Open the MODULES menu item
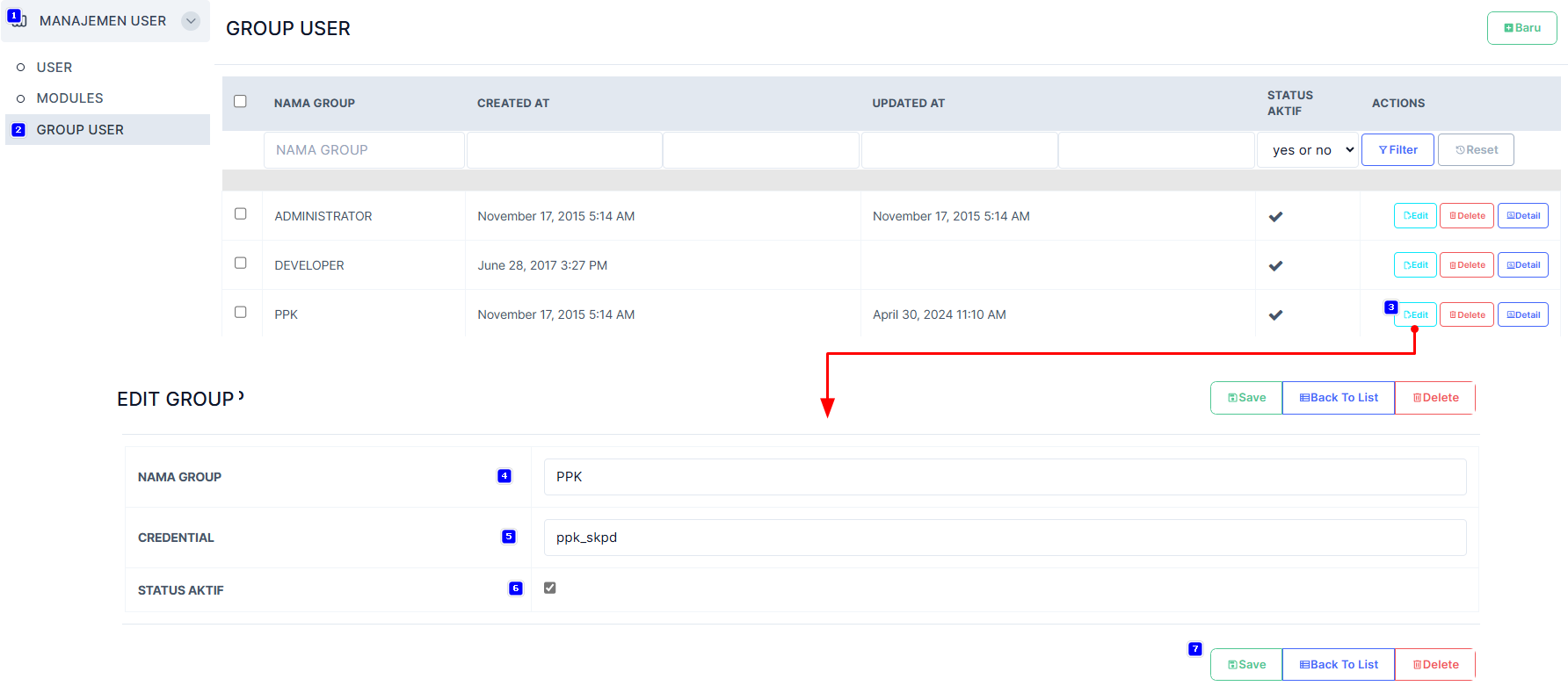Image resolution: width=1568 pixels, height=686 pixels. 70,98
